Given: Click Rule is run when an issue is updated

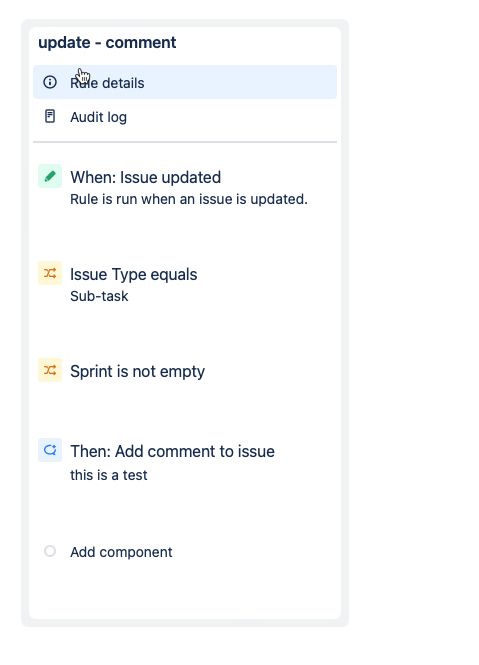Looking at the screenshot, I should [189, 199].
